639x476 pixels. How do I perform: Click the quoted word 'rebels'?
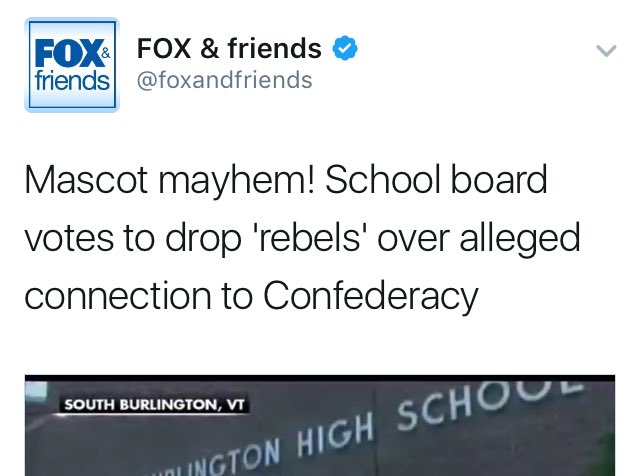pyautogui.click(x=308, y=238)
